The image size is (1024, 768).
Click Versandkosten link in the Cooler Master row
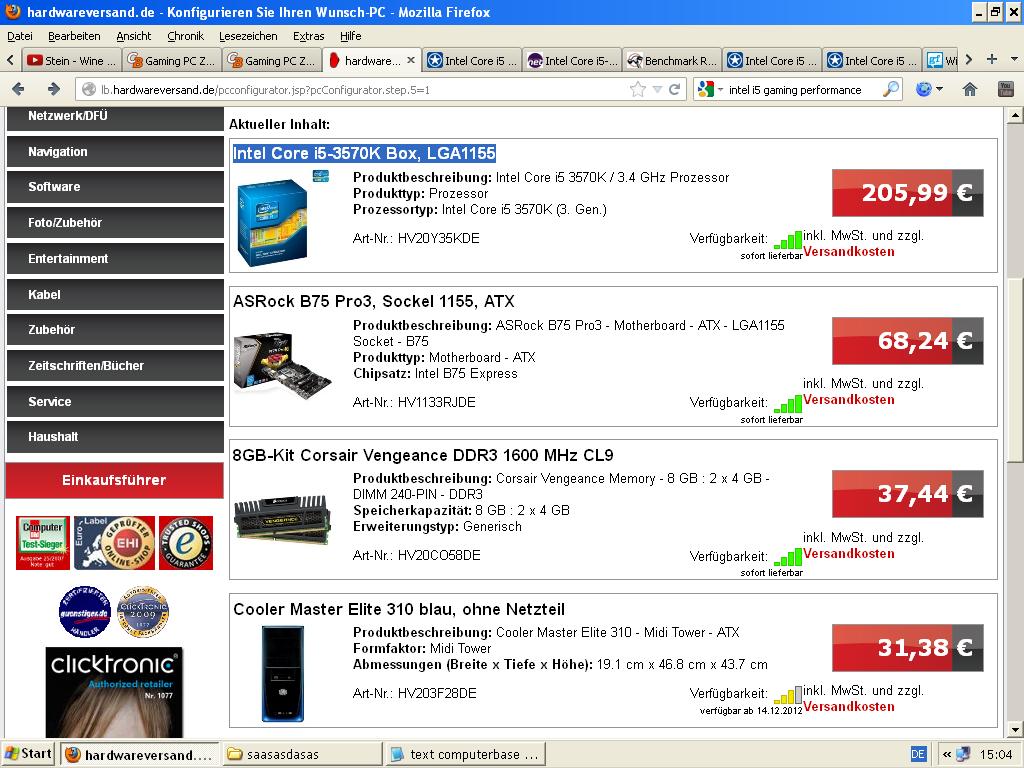pyautogui.click(x=848, y=707)
